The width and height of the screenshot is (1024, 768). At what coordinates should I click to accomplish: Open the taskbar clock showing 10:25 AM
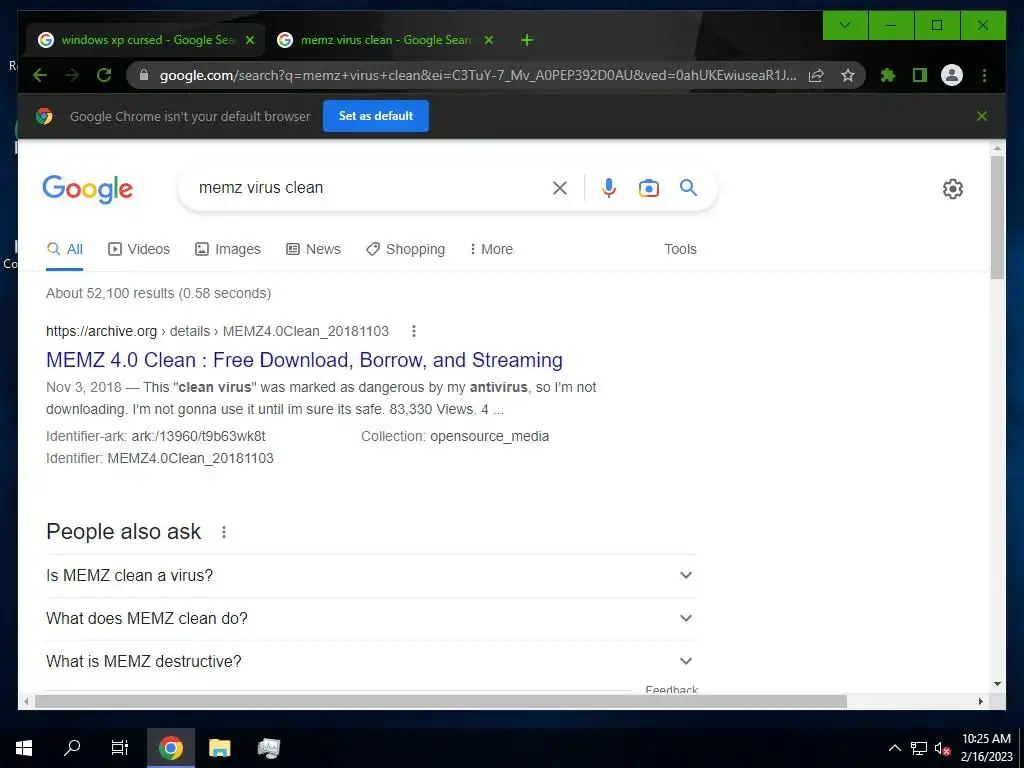(986, 748)
